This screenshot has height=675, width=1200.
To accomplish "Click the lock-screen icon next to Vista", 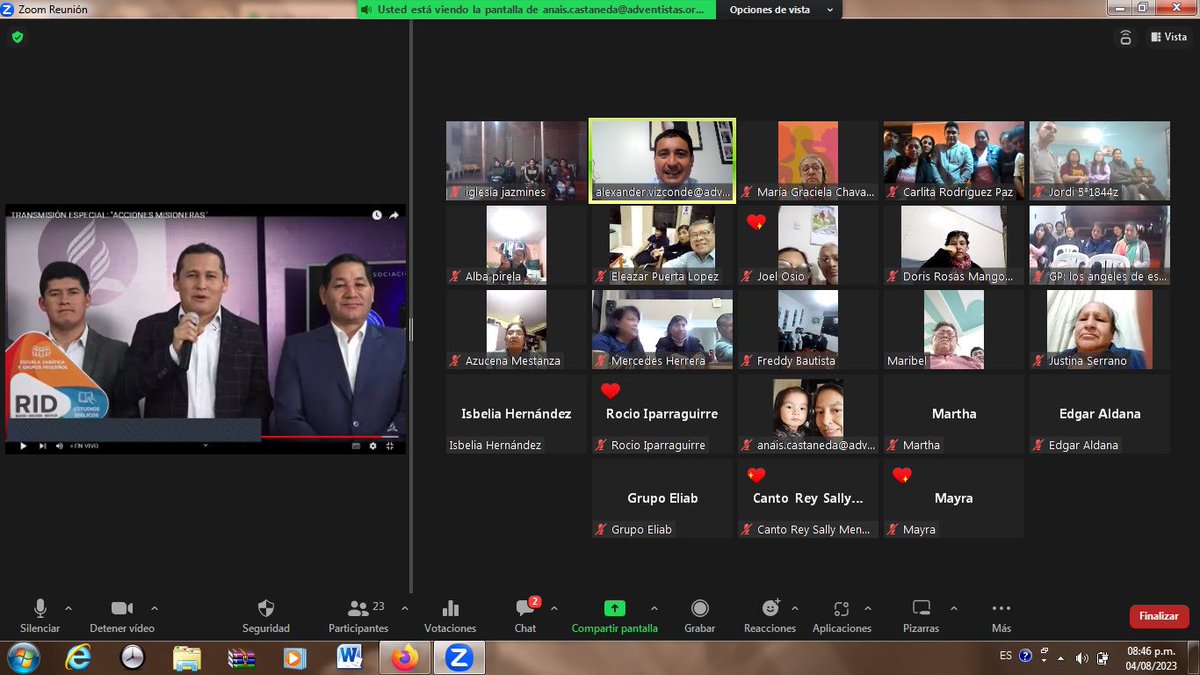I will [x=1126, y=37].
